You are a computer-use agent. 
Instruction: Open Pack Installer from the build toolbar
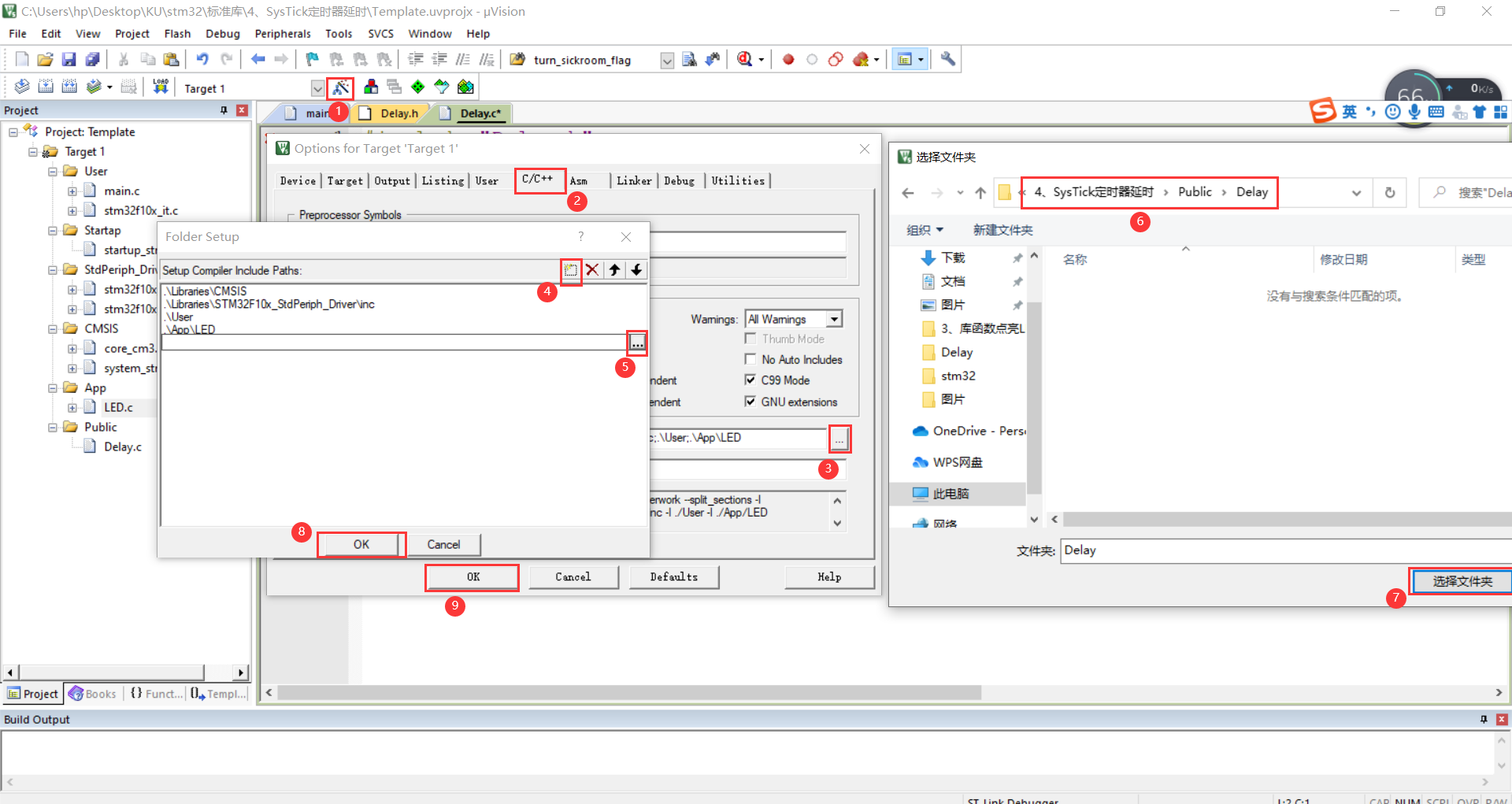pyautogui.click(x=465, y=87)
